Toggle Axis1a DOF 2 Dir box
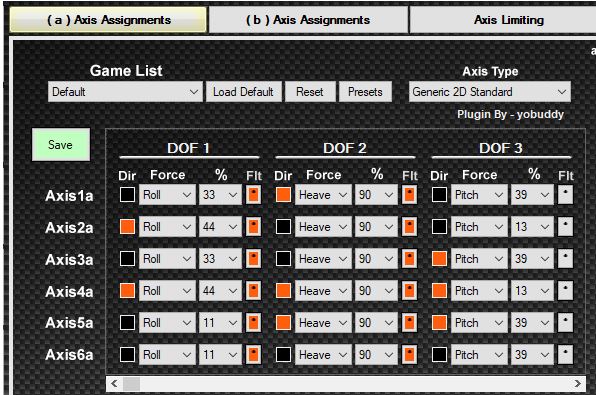This screenshot has width=596, height=395. coord(283,195)
